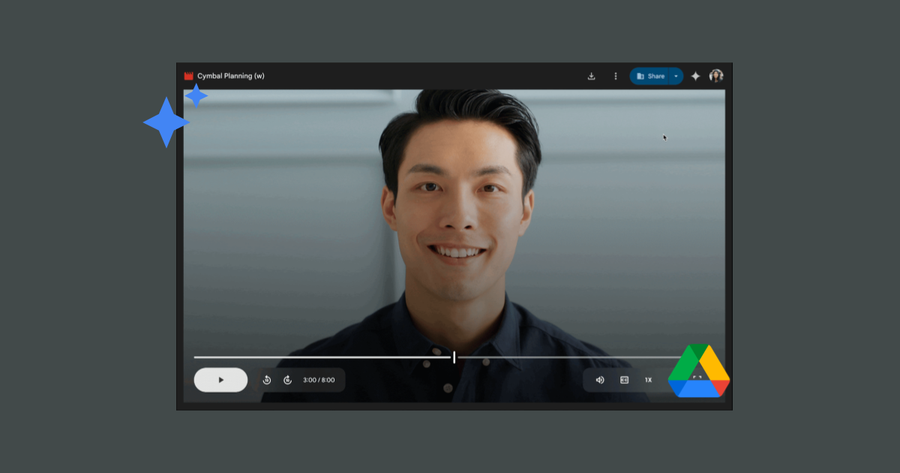Open the account profile avatar
The height and width of the screenshot is (473, 900).
tap(716, 76)
